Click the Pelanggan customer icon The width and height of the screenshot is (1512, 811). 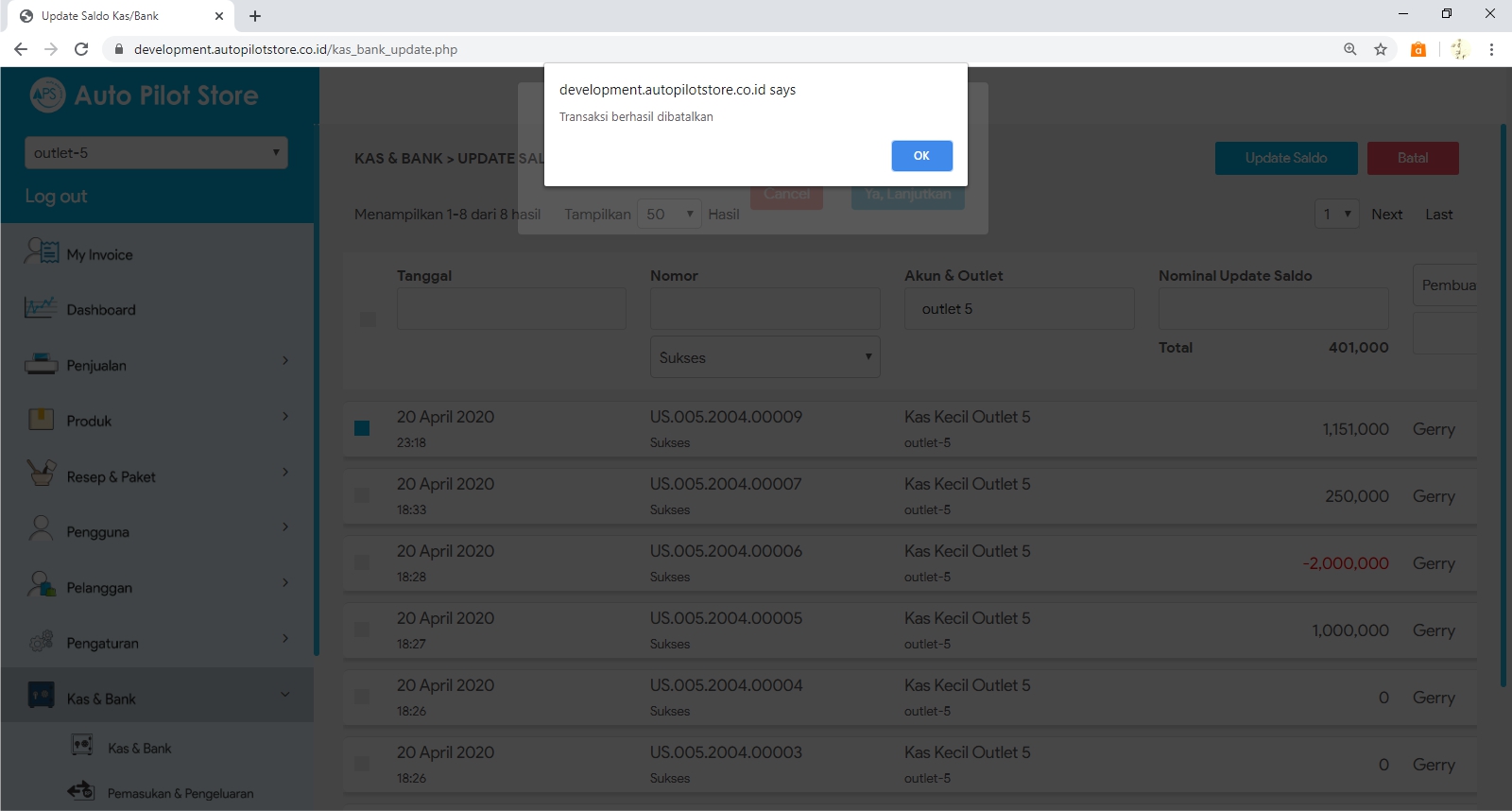click(41, 585)
